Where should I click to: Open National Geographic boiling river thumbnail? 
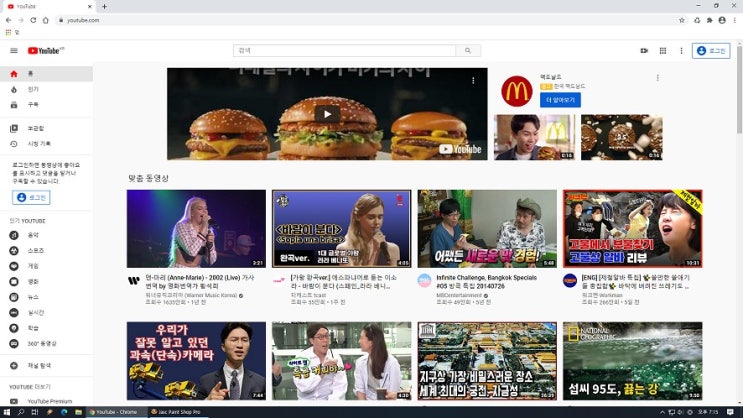point(633,361)
